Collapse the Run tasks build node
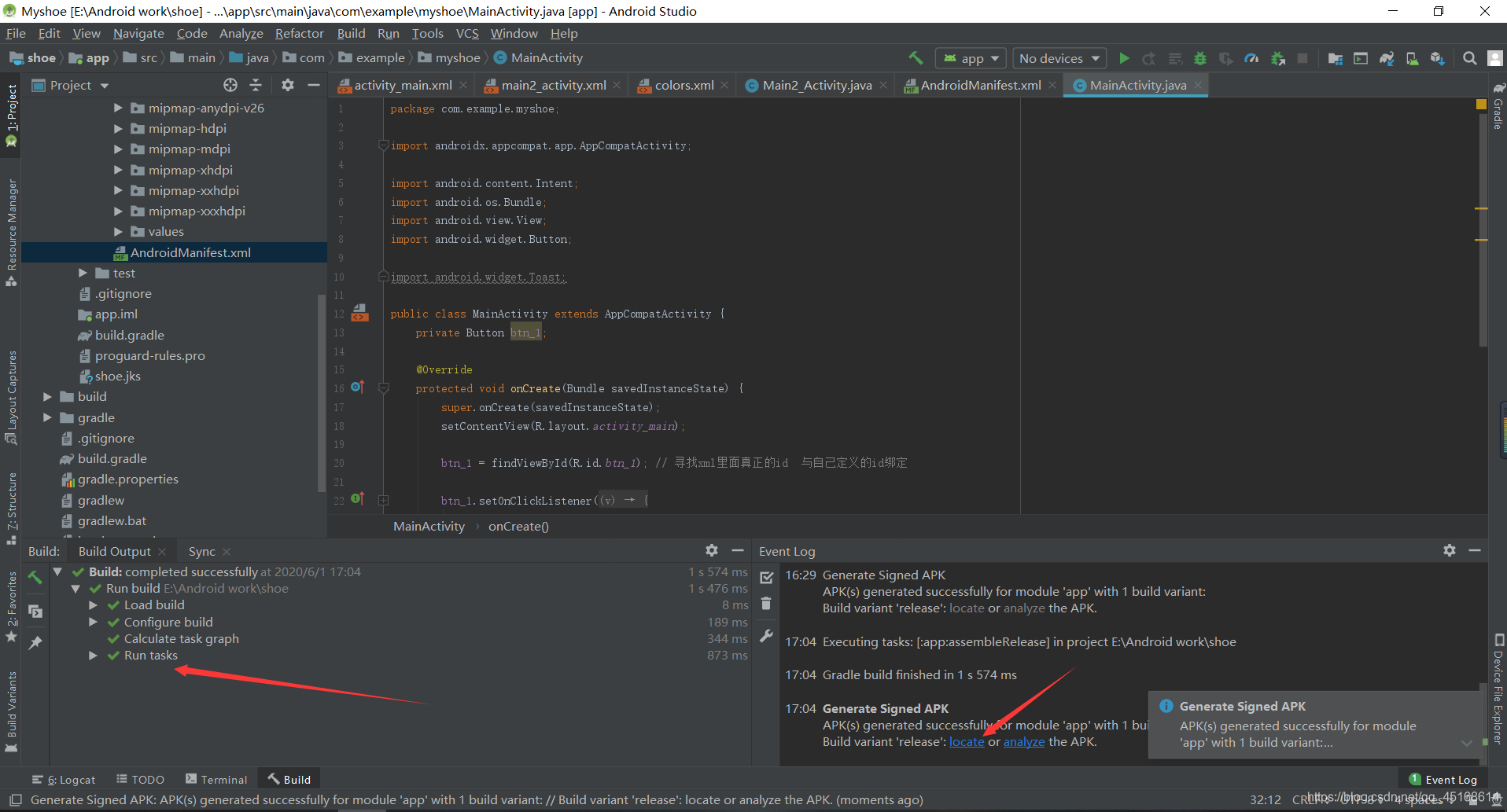This screenshot has width=1507, height=812. pos(94,655)
